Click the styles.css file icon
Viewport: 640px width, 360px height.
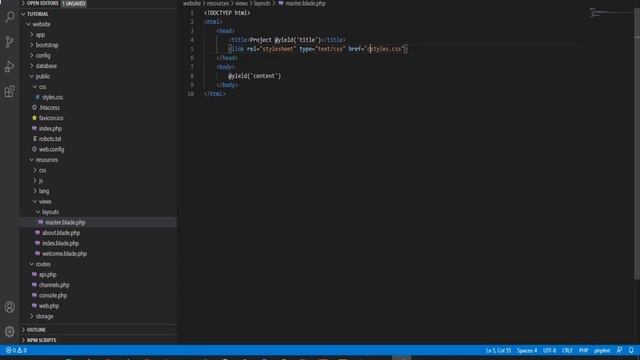(x=38, y=97)
